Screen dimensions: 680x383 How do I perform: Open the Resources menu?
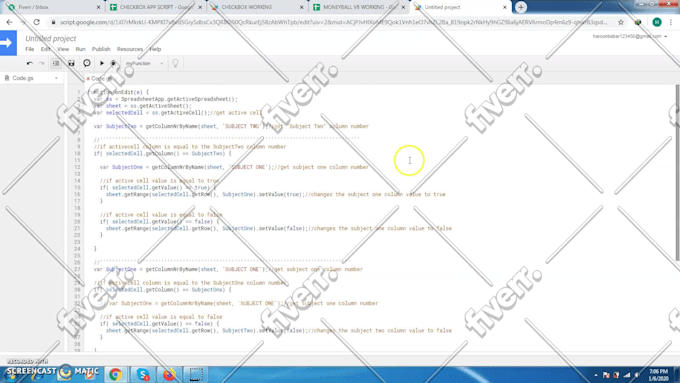click(x=130, y=49)
